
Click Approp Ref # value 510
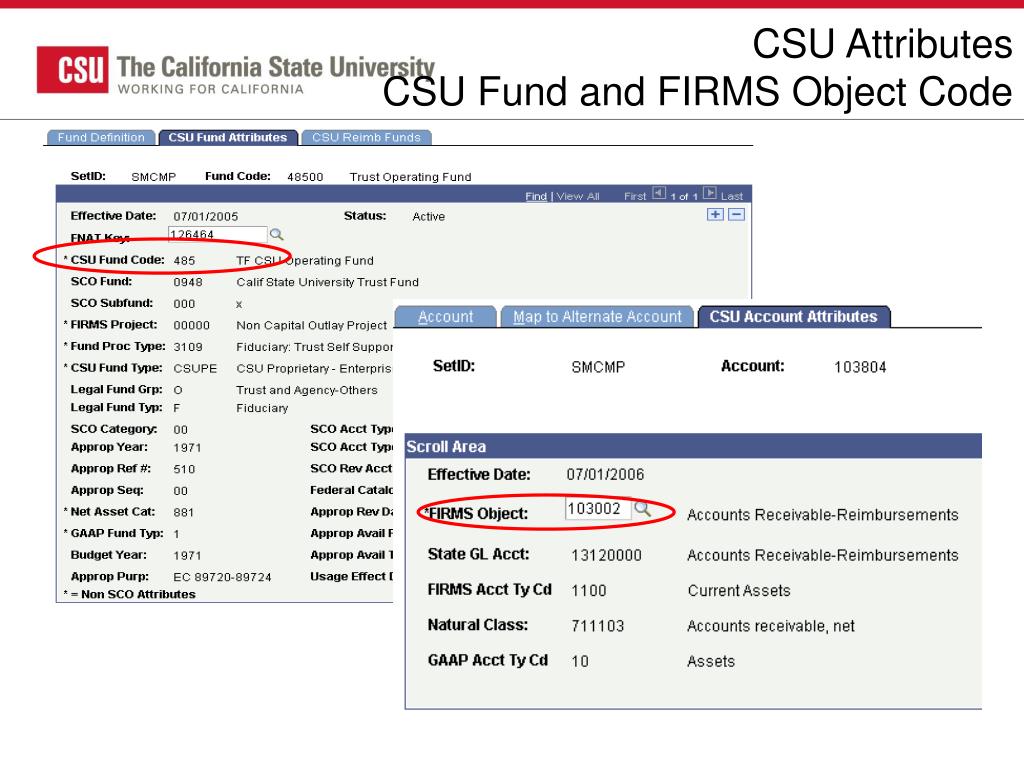click(x=184, y=469)
